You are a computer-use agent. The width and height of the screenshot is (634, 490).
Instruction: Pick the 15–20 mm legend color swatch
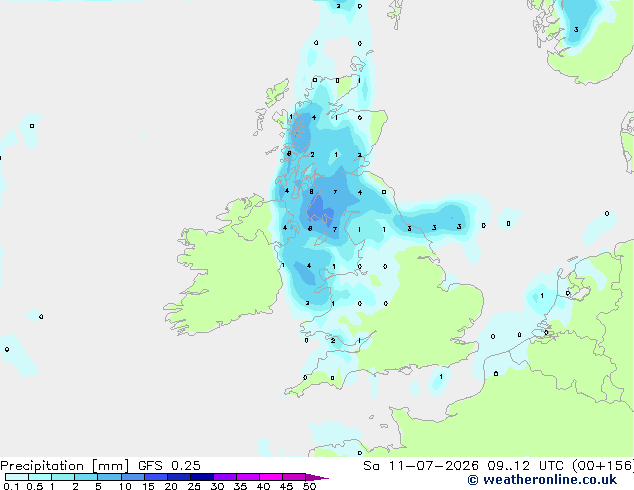pos(156,477)
